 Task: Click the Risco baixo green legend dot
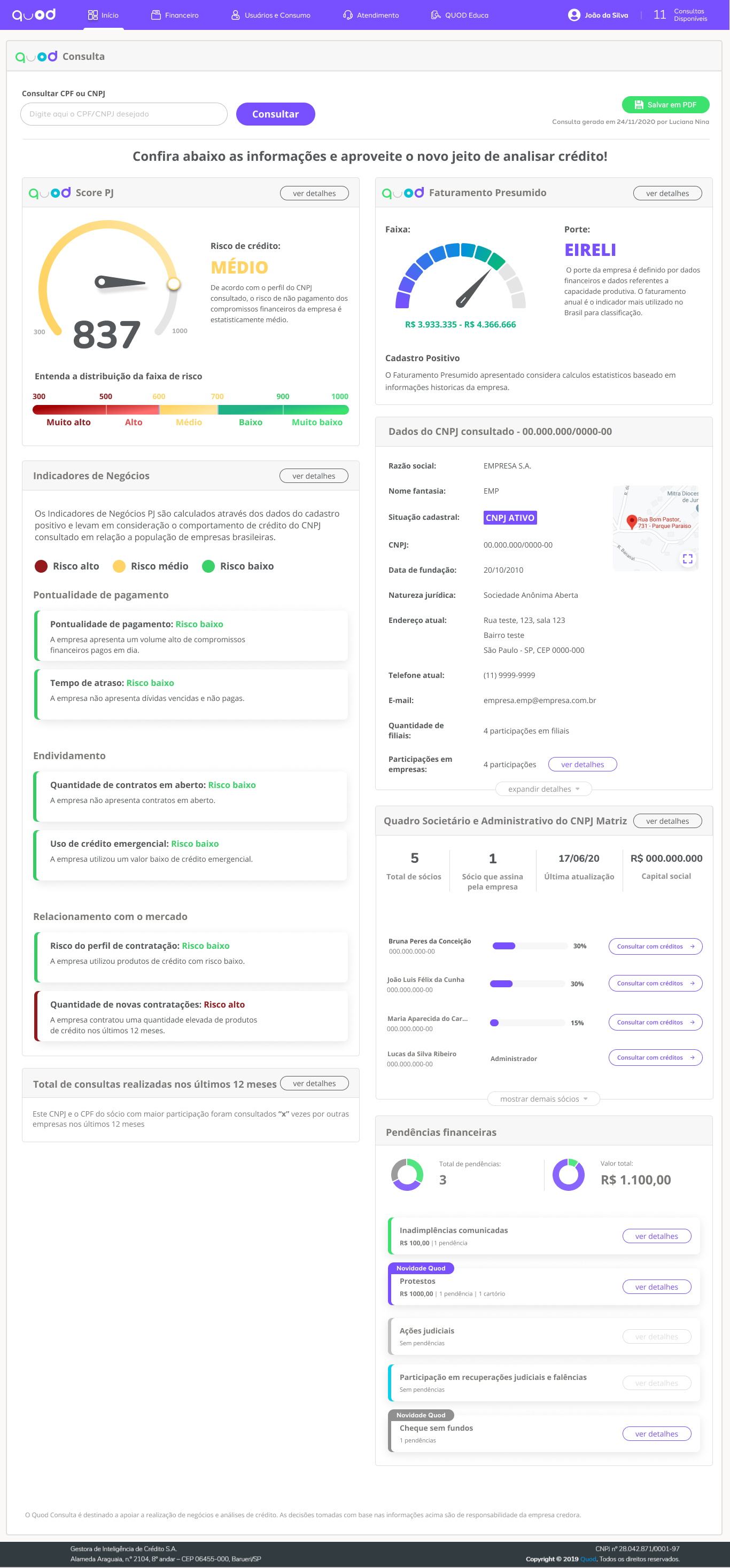pyautogui.click(x=208, y=566)
